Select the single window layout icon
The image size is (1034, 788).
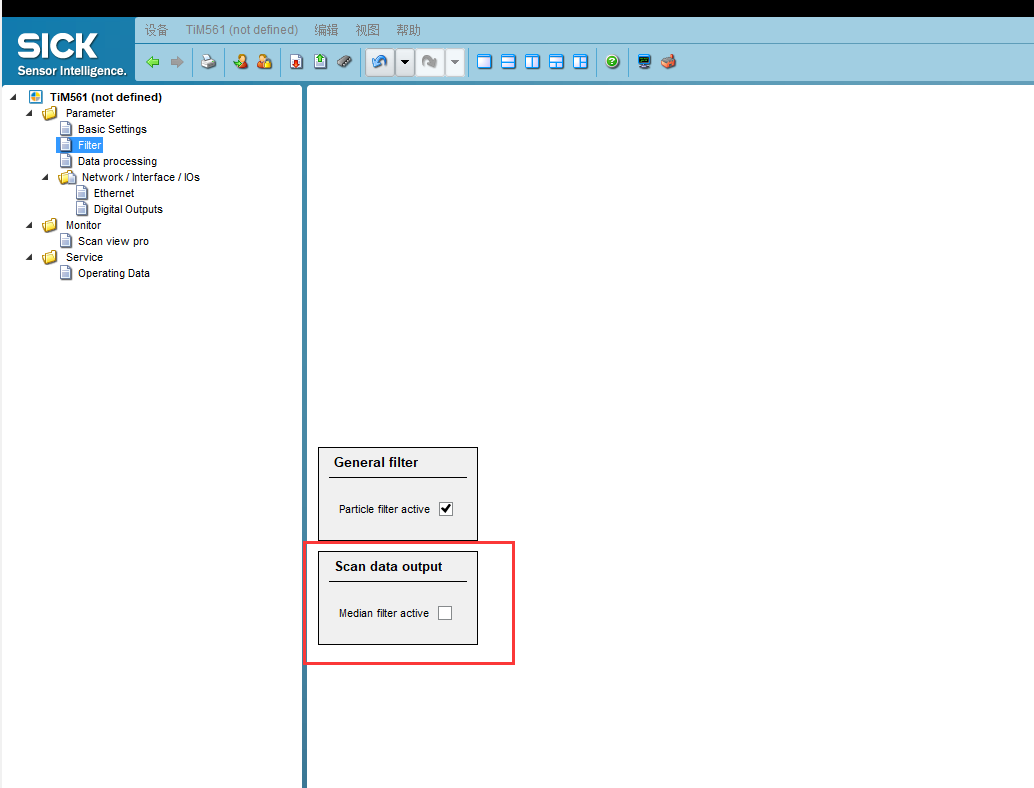click(x=484, y=61)
